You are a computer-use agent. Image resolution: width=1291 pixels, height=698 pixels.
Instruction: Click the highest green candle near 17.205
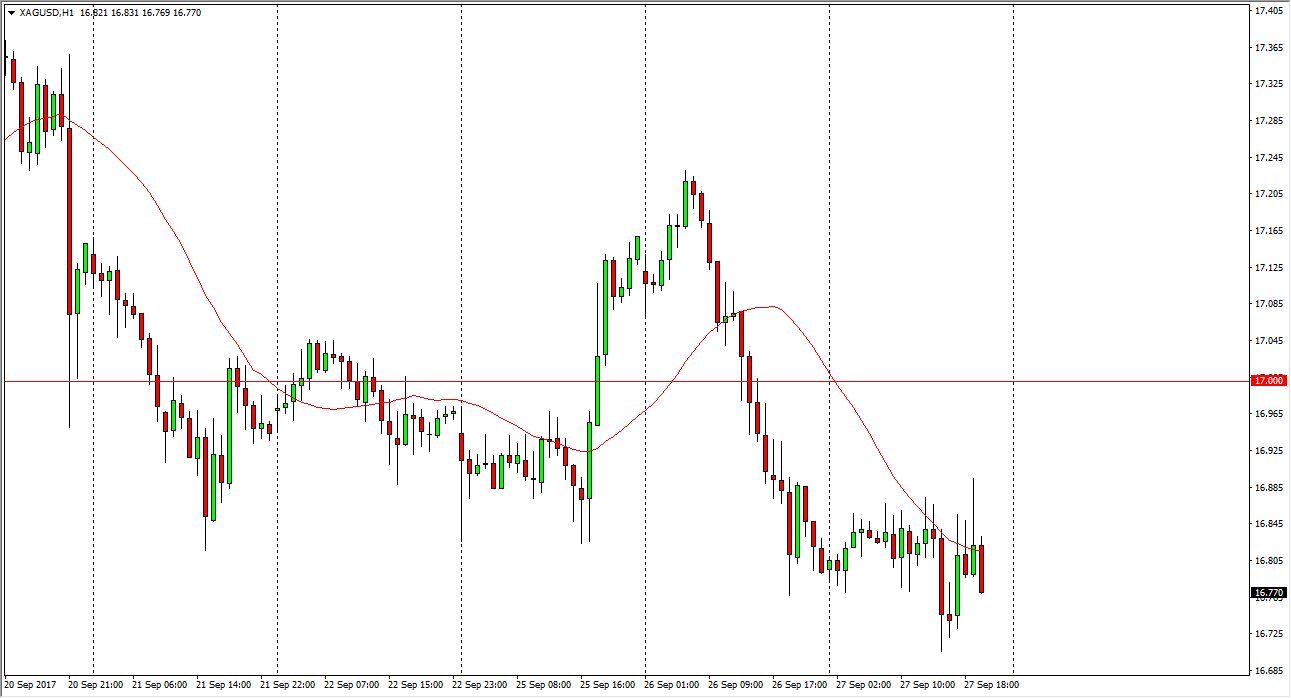coord(686,203)
